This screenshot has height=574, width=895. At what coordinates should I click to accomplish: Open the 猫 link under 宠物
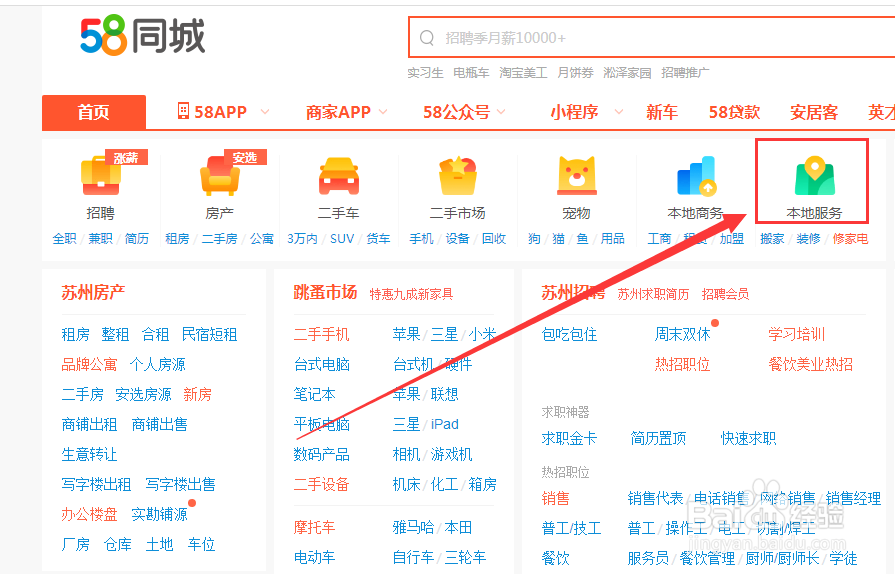click(558, 239)
